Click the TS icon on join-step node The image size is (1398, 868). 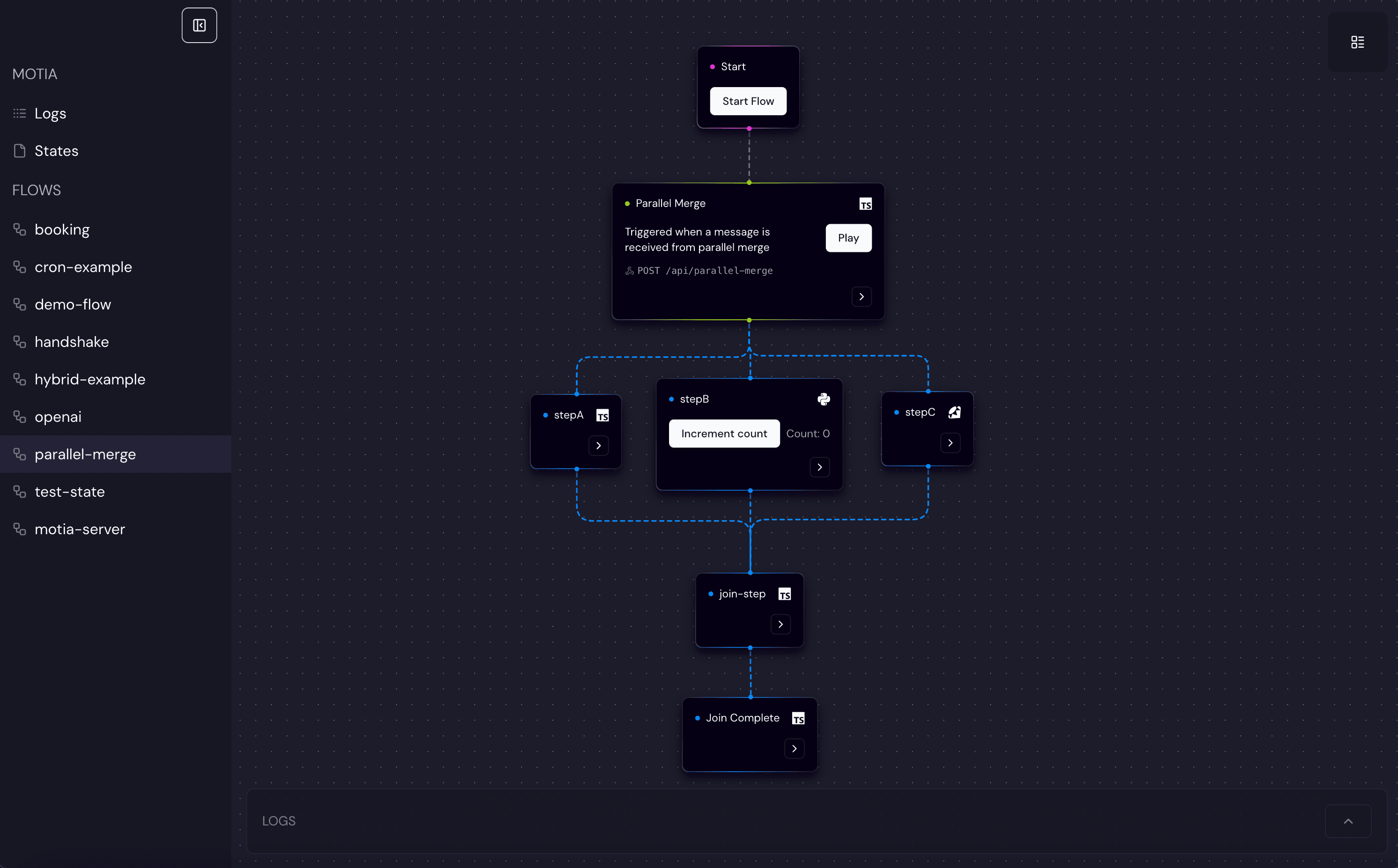point(784,595)
